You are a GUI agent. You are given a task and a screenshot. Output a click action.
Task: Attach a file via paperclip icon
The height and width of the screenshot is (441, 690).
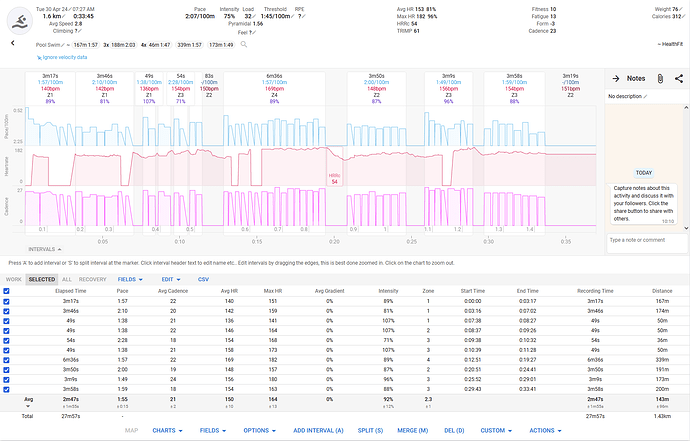coord(660,78)
